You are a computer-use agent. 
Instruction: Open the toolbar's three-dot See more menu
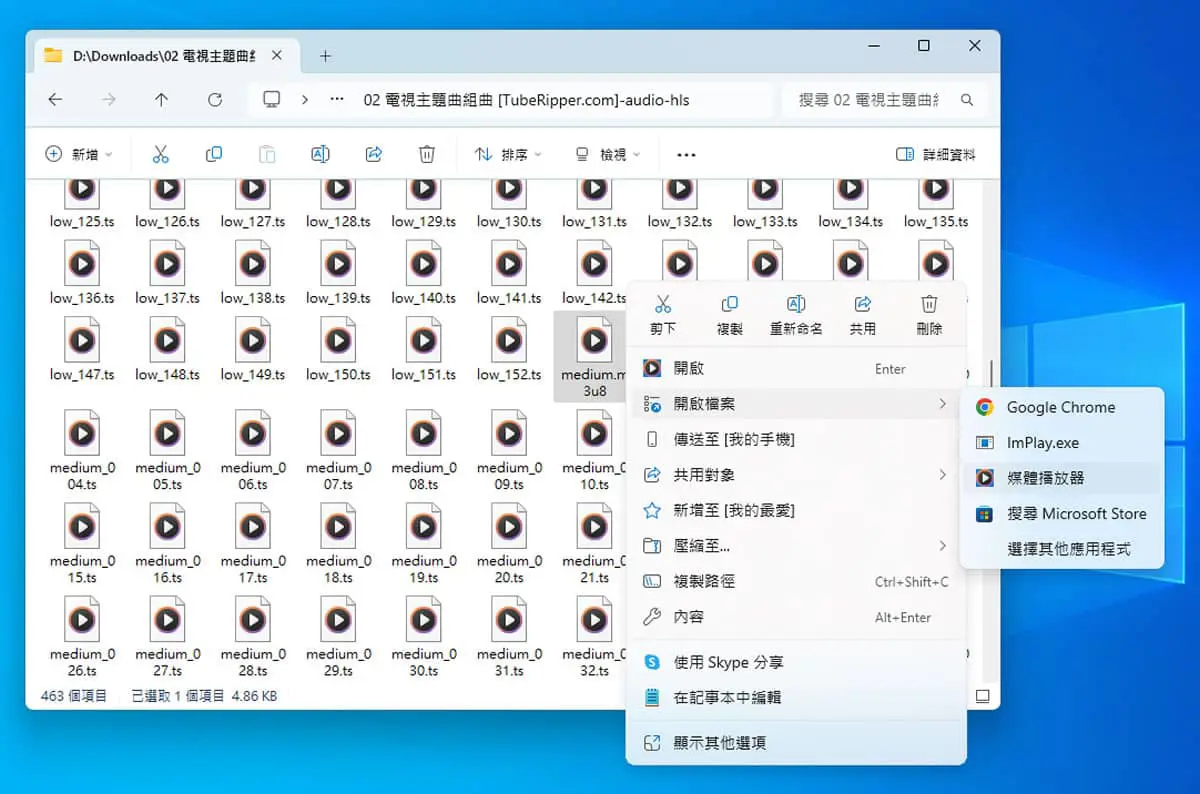686,155
